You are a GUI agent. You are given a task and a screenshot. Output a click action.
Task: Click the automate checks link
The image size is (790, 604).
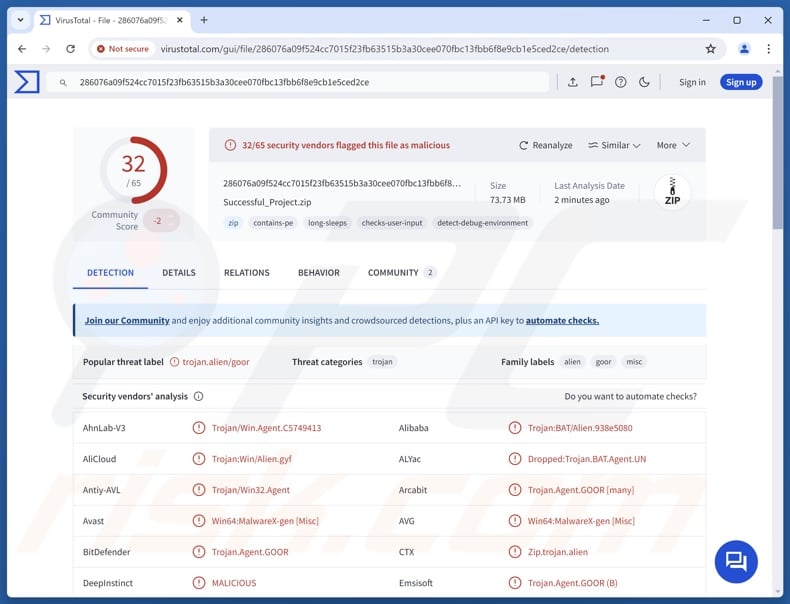click(562, 321)
